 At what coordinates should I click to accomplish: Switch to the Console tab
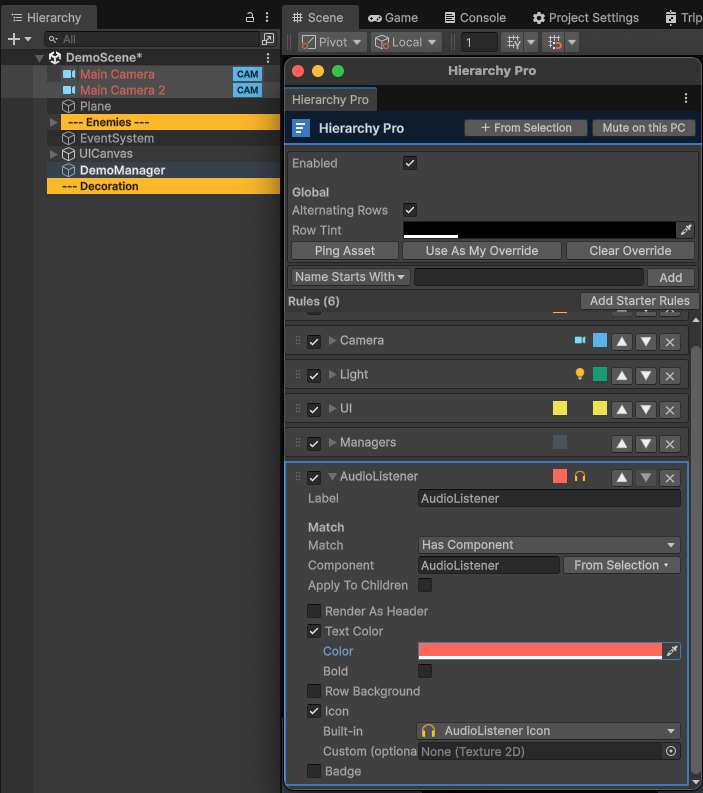[x=475, y=18]
